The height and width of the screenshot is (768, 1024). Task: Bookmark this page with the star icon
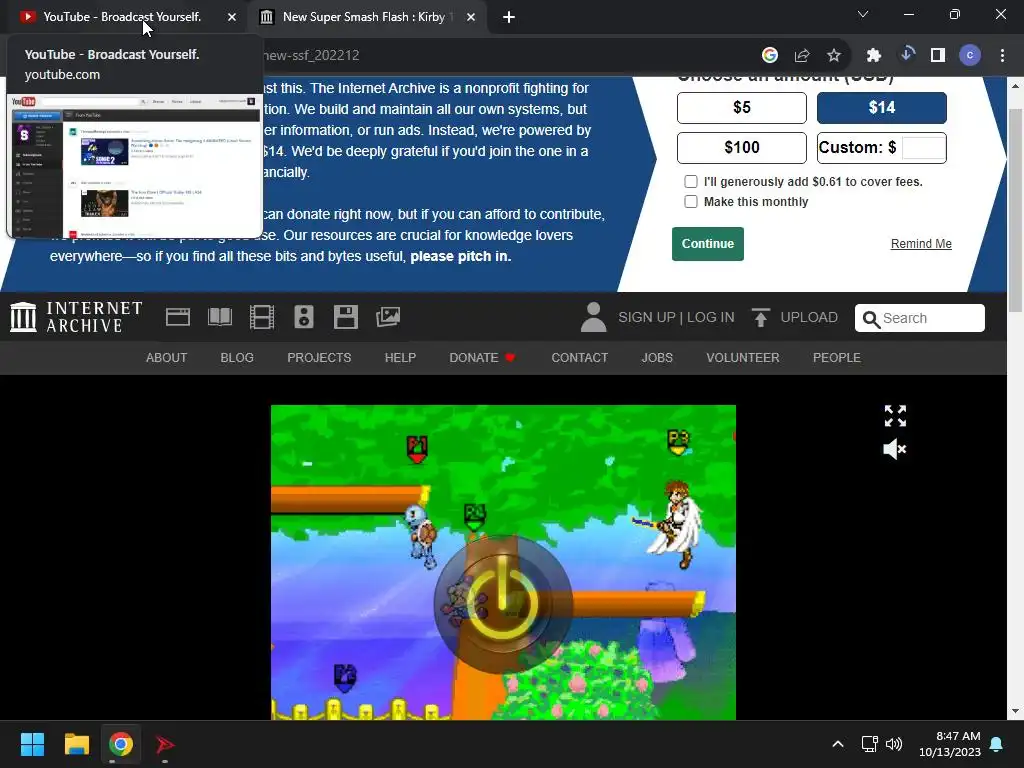click(834, 56)
